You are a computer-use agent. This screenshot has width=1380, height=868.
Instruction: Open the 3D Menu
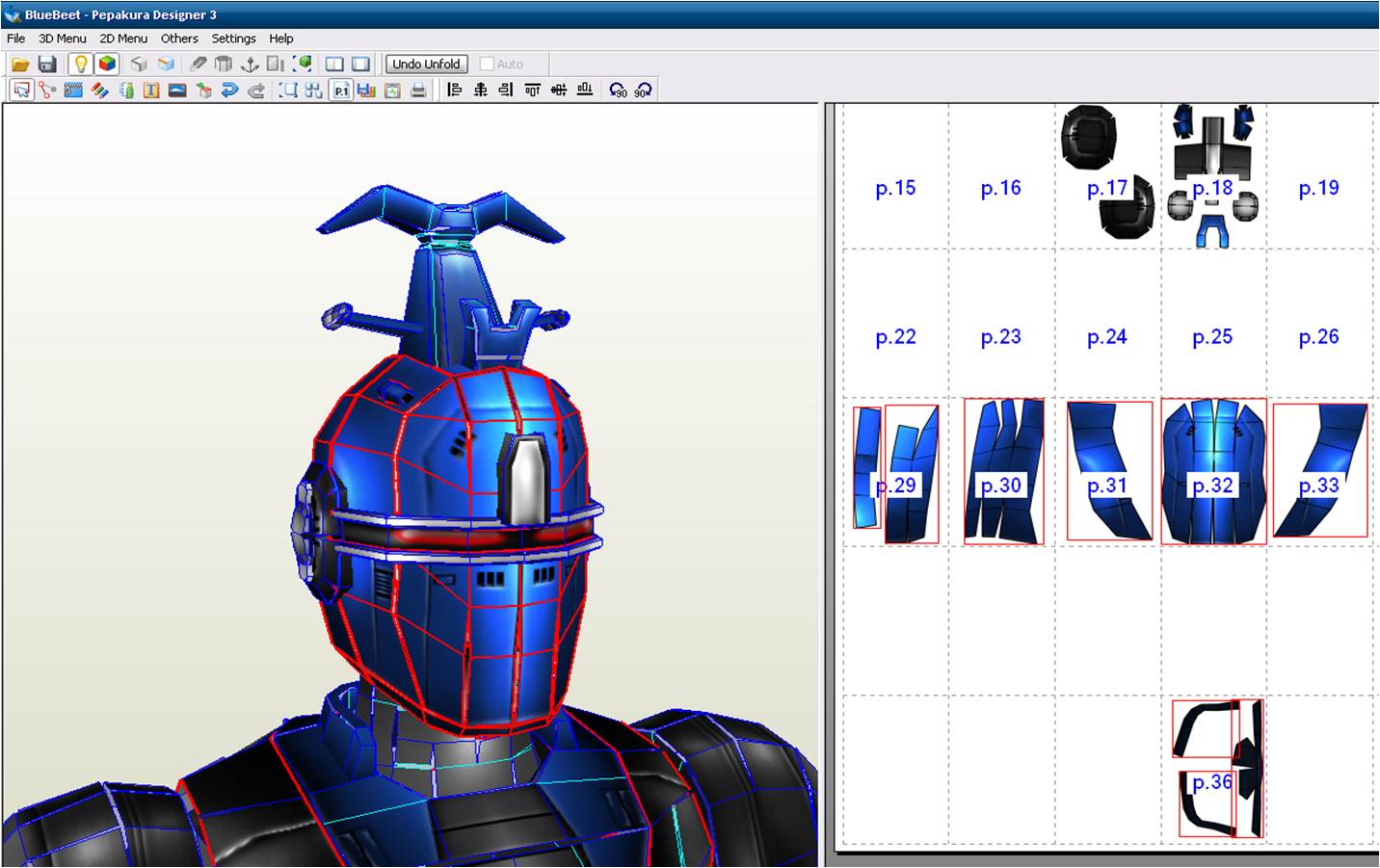(63, 39)
